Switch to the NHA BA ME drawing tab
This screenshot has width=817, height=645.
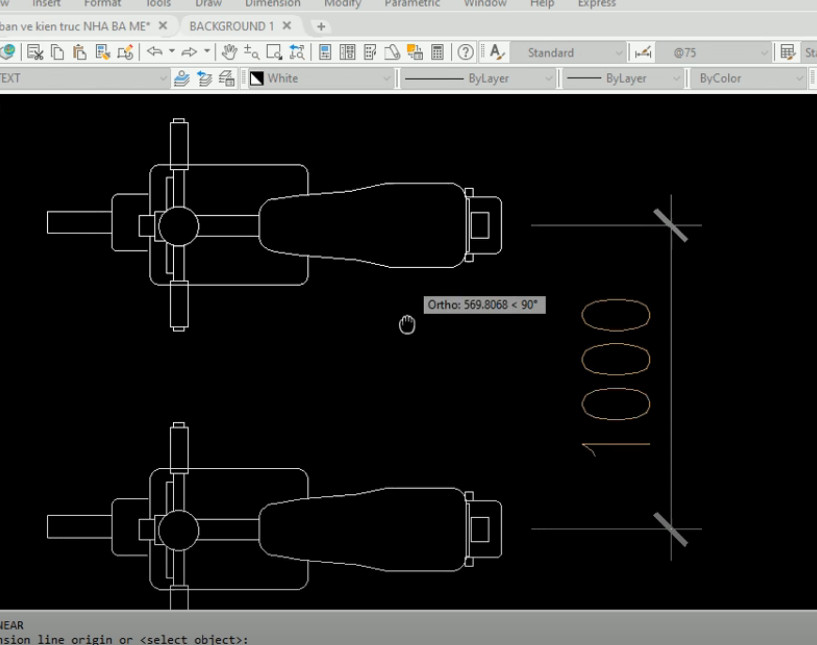[x=75, y=28]
